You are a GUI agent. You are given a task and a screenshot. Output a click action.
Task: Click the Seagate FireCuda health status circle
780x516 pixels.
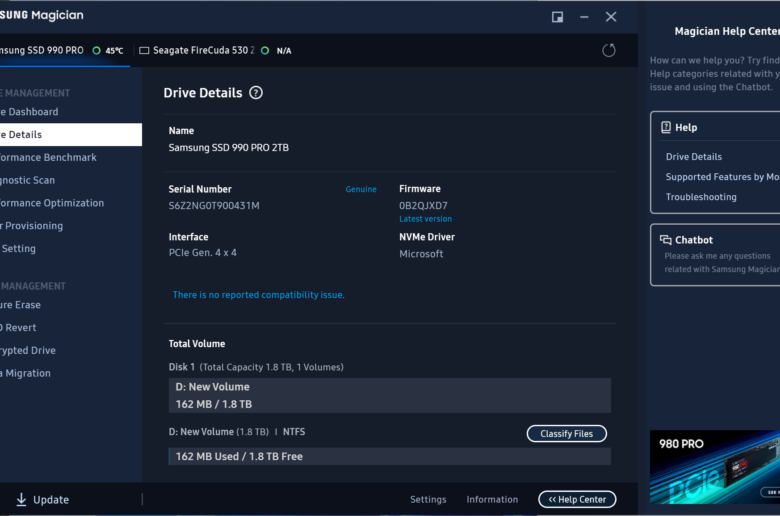265,50
